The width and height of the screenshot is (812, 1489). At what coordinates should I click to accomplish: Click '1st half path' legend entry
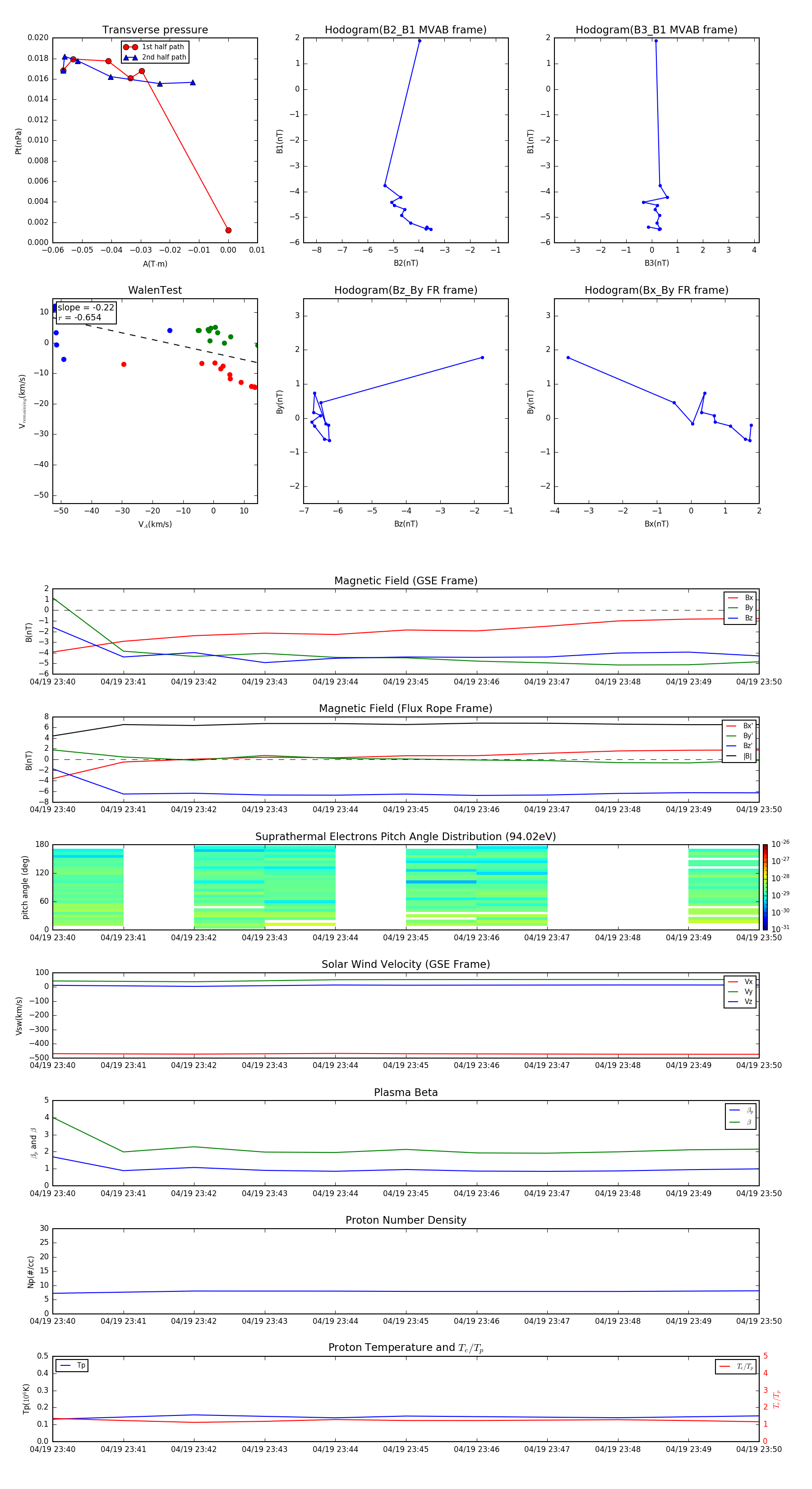(154, 47)
